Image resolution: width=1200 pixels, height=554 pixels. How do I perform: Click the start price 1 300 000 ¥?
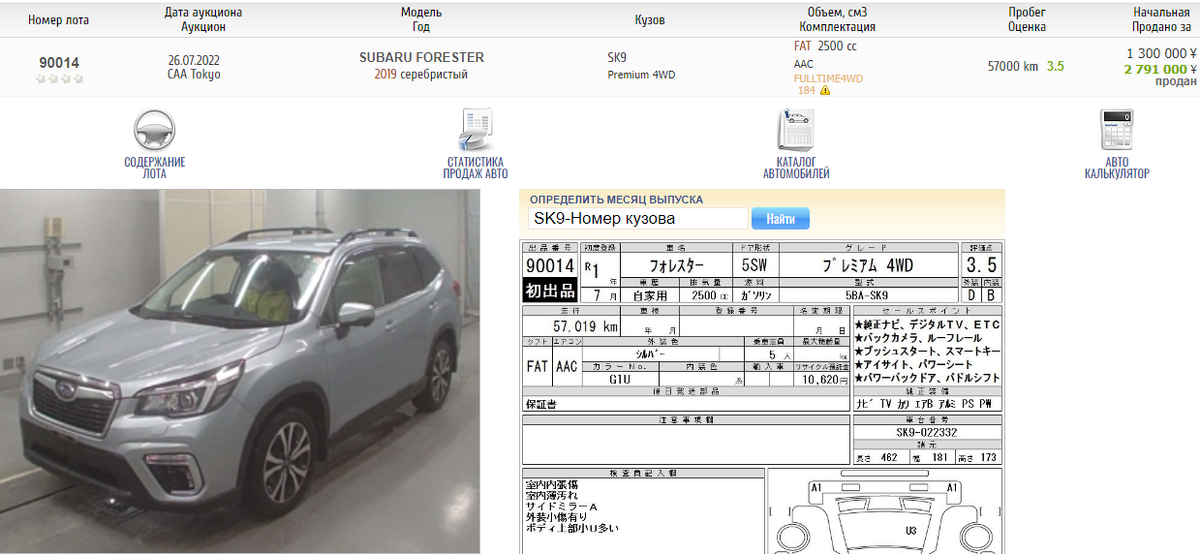point(1161,53)
